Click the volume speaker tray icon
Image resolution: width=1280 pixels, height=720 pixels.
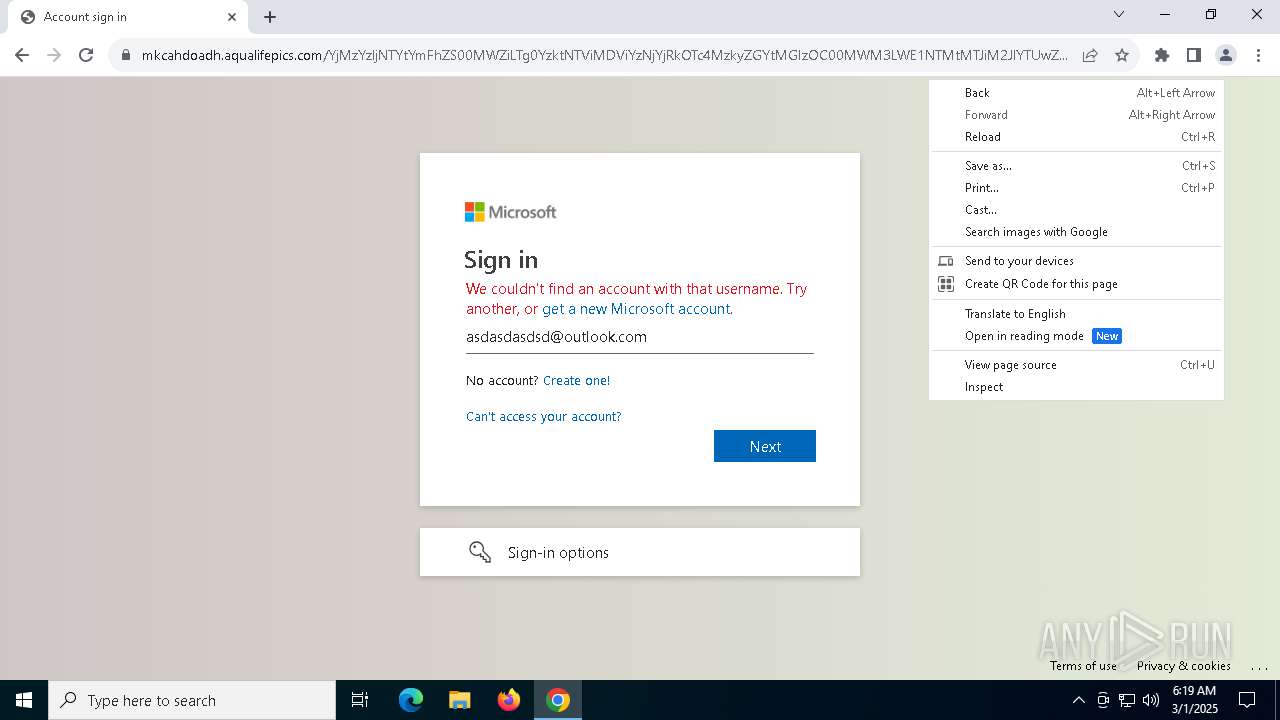1151,700
